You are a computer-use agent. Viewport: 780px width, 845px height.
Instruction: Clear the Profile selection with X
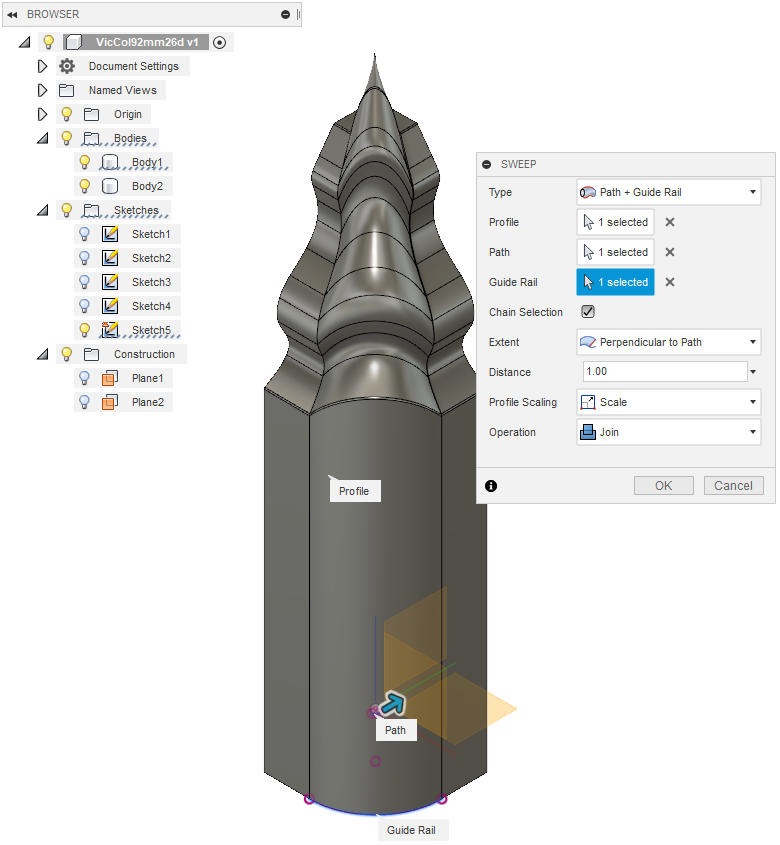tap(669, 222)
